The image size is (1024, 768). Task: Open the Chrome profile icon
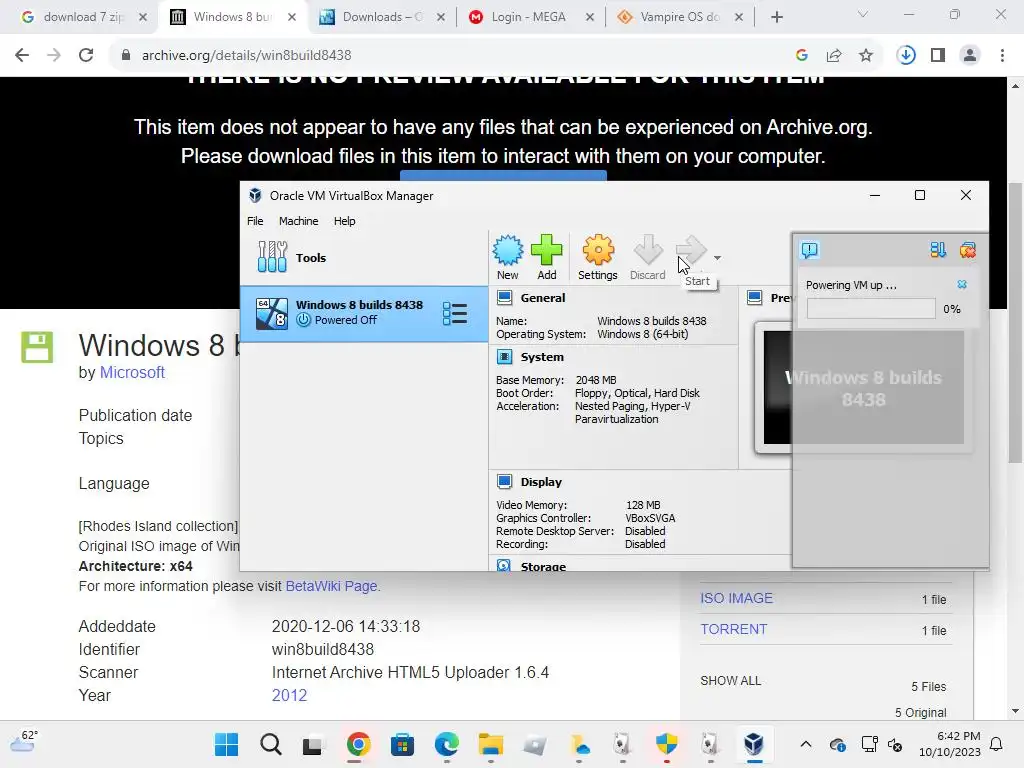[x=970, y=56]
